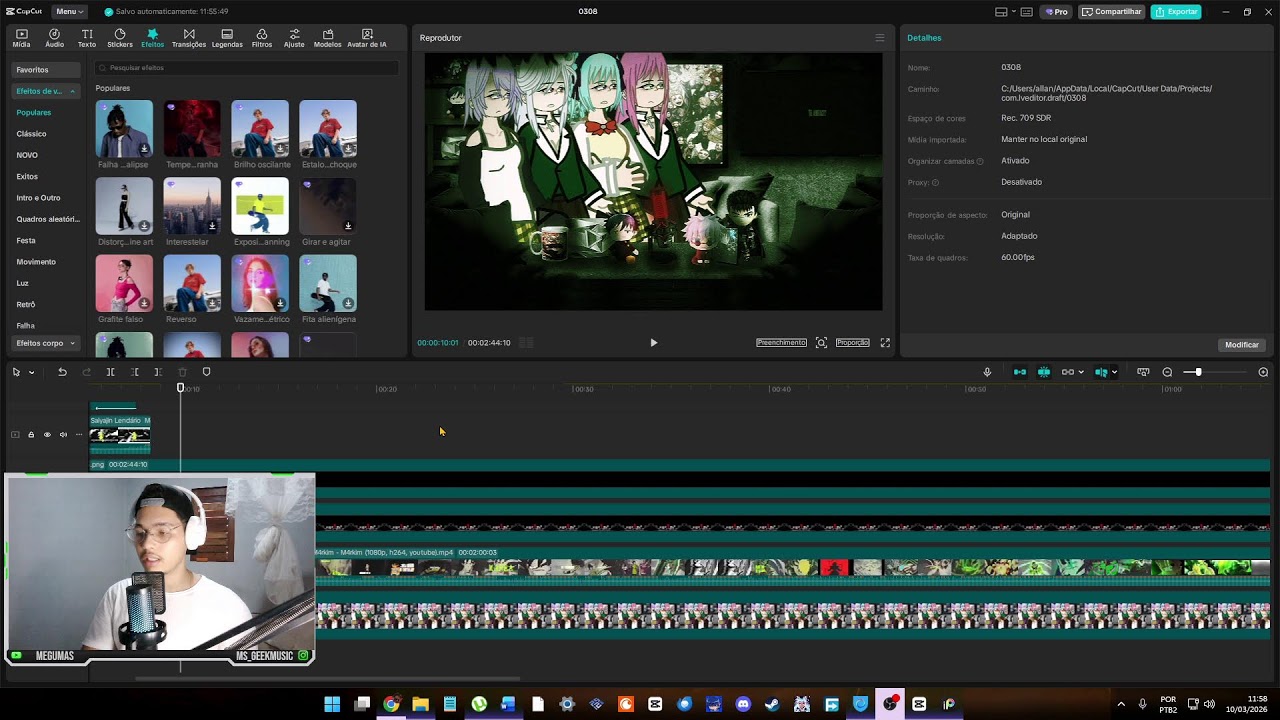1280x720 pixels.
Task: Play the preview video
Action: pyautogui.click(x=654, y=343)
